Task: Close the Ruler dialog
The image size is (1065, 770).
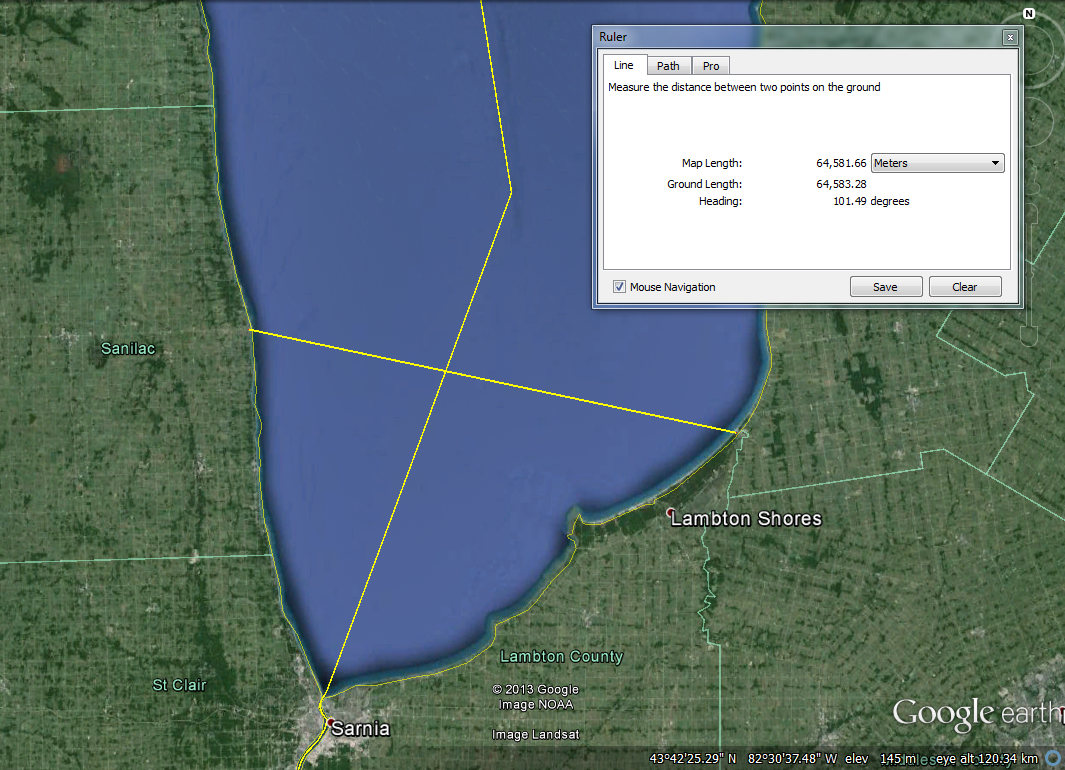Action: tap(1010, 37)
